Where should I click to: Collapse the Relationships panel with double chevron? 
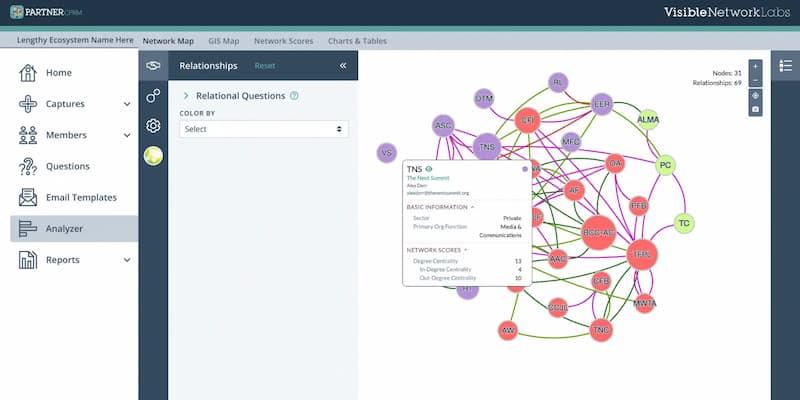point(343,65)
